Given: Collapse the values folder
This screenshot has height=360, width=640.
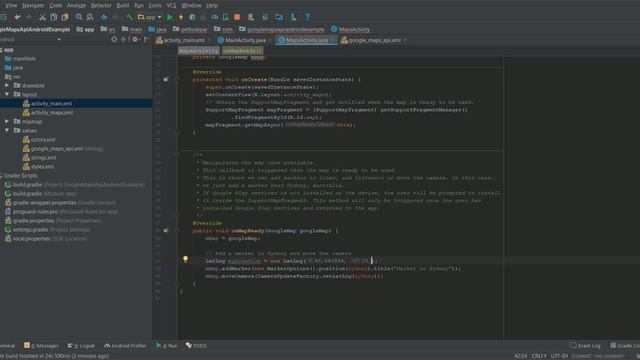Looking at the screenshot, I should tap(7, 130).
